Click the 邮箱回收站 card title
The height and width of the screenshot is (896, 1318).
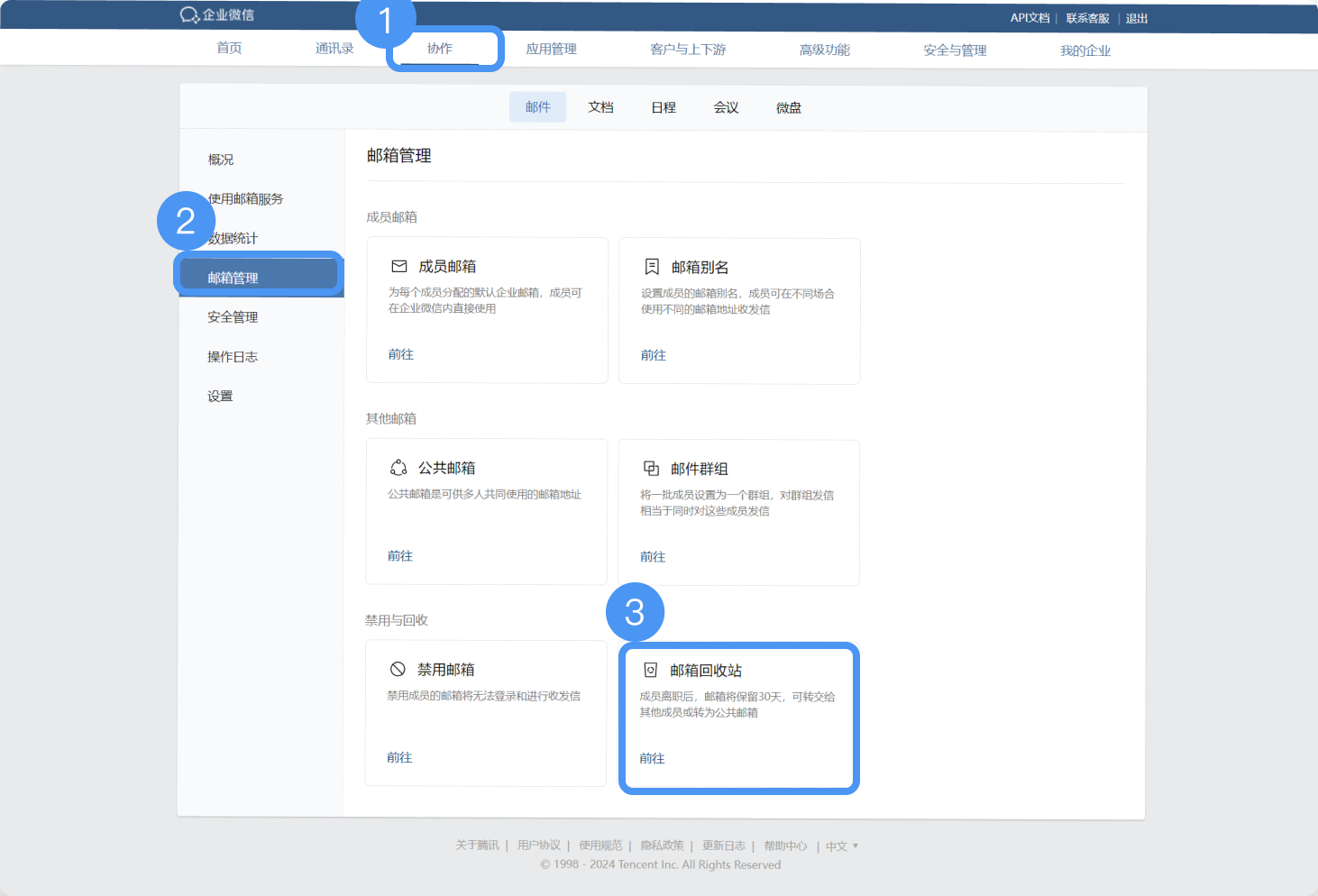pyautogui.click(x=706, y=671)
